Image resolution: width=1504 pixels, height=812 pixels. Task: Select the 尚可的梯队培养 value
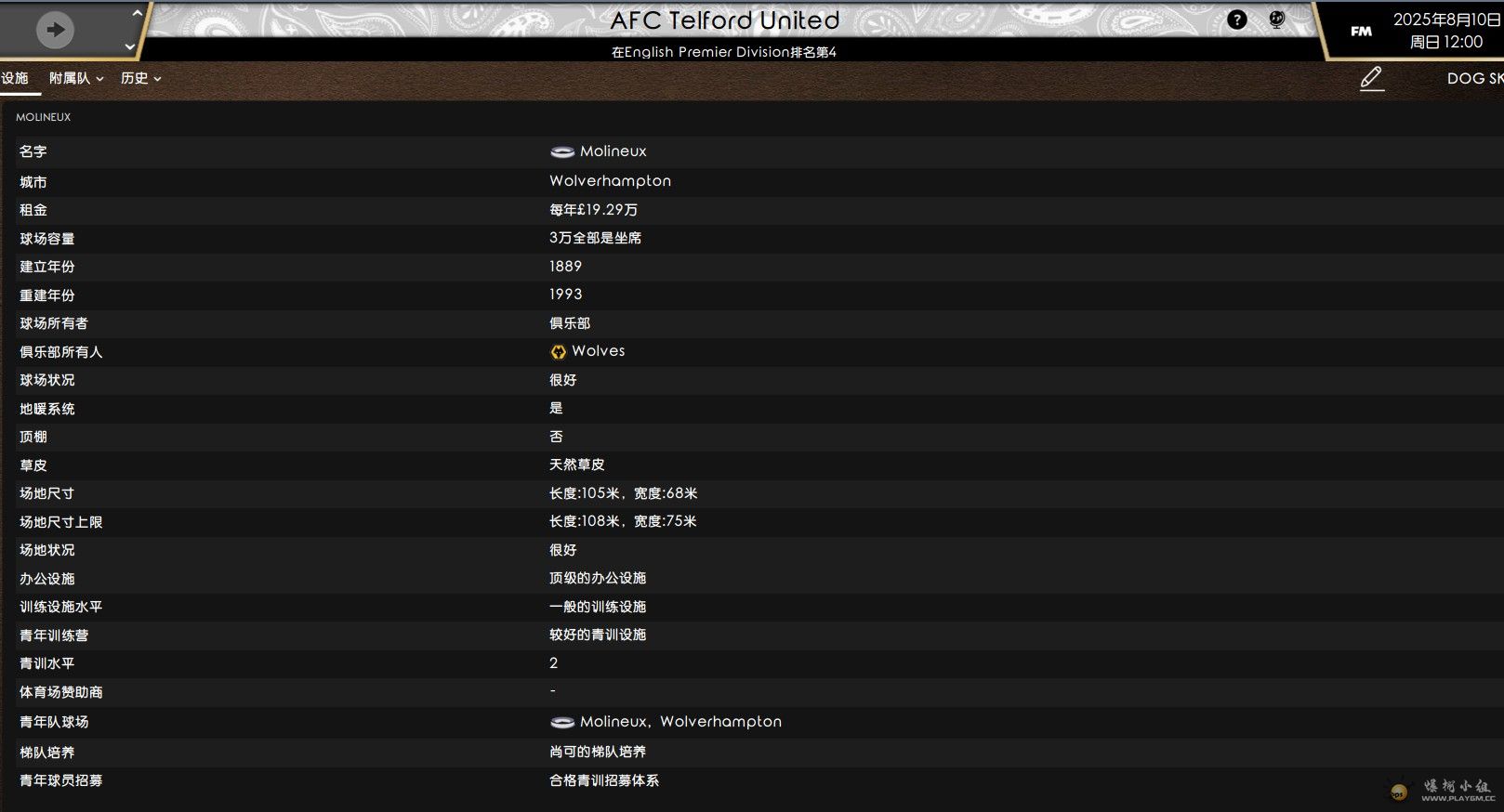[x=598, y=752]
